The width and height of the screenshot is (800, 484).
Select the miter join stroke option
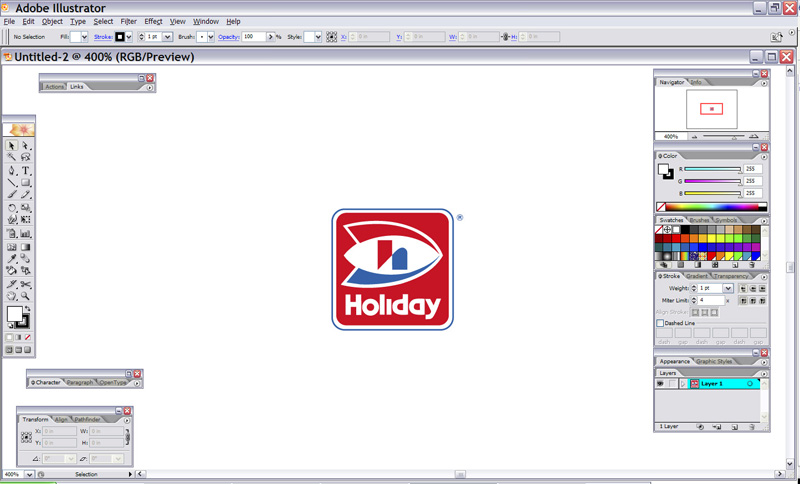[743, 301]
